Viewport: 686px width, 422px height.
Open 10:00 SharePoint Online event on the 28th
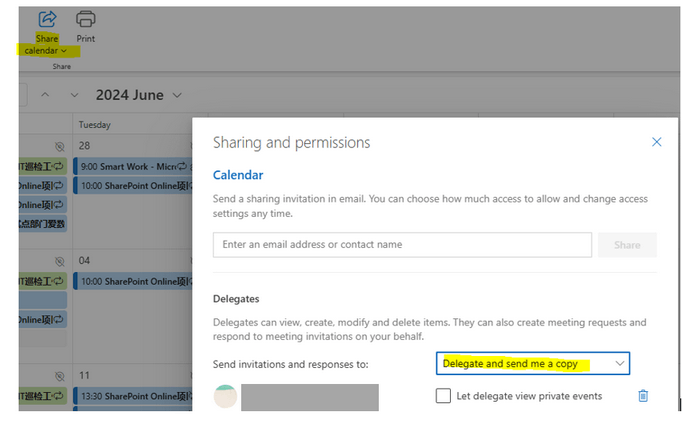(133, 186)
